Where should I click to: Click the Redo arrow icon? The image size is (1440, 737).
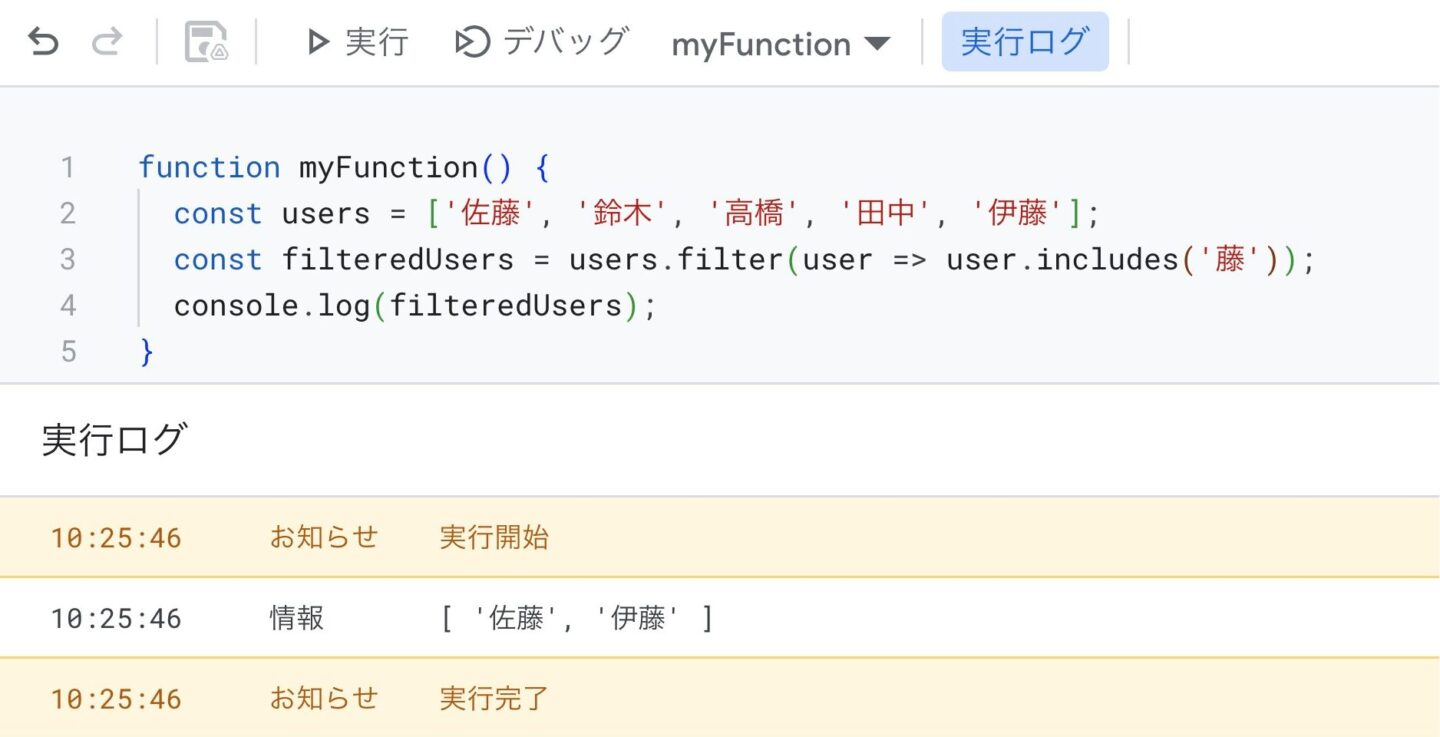(x=108, y=42)
